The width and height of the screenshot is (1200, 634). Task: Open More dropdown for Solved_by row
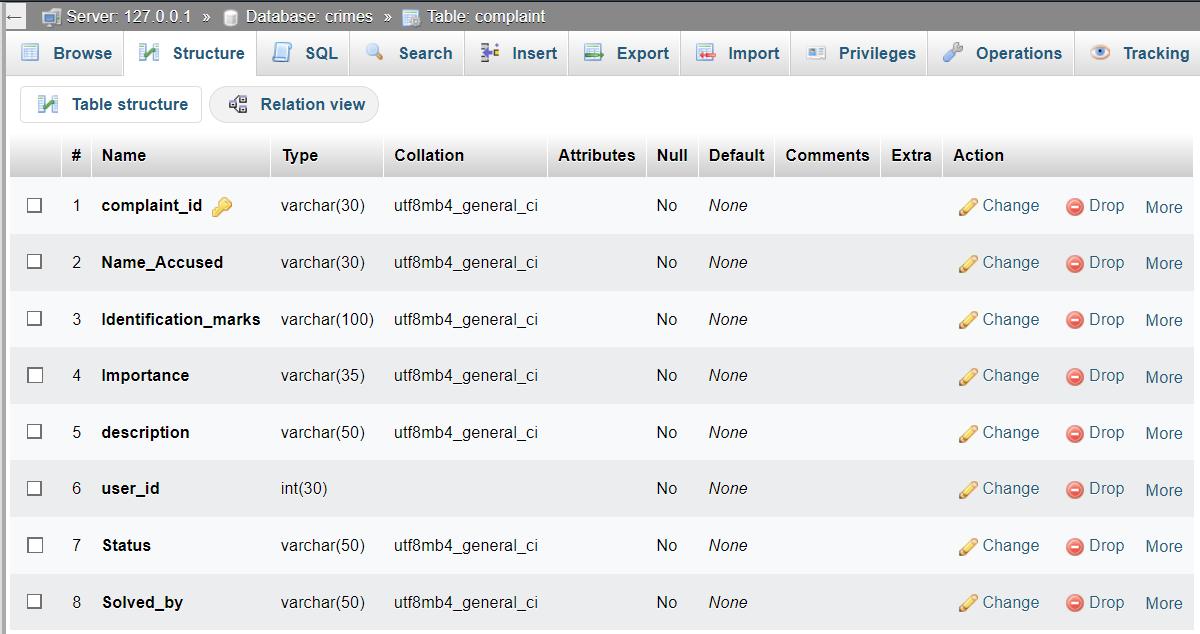[x=1163, y=603]
